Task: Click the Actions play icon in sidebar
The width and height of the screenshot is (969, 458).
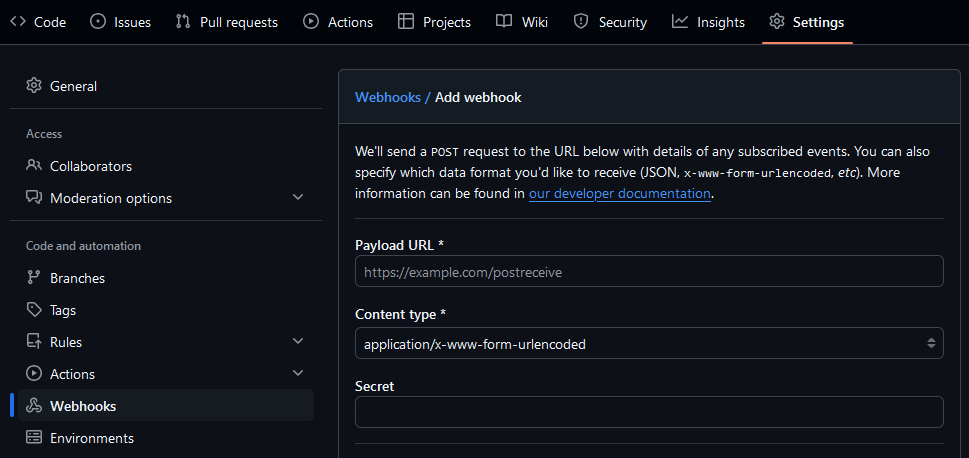Action: pos(34,374)
